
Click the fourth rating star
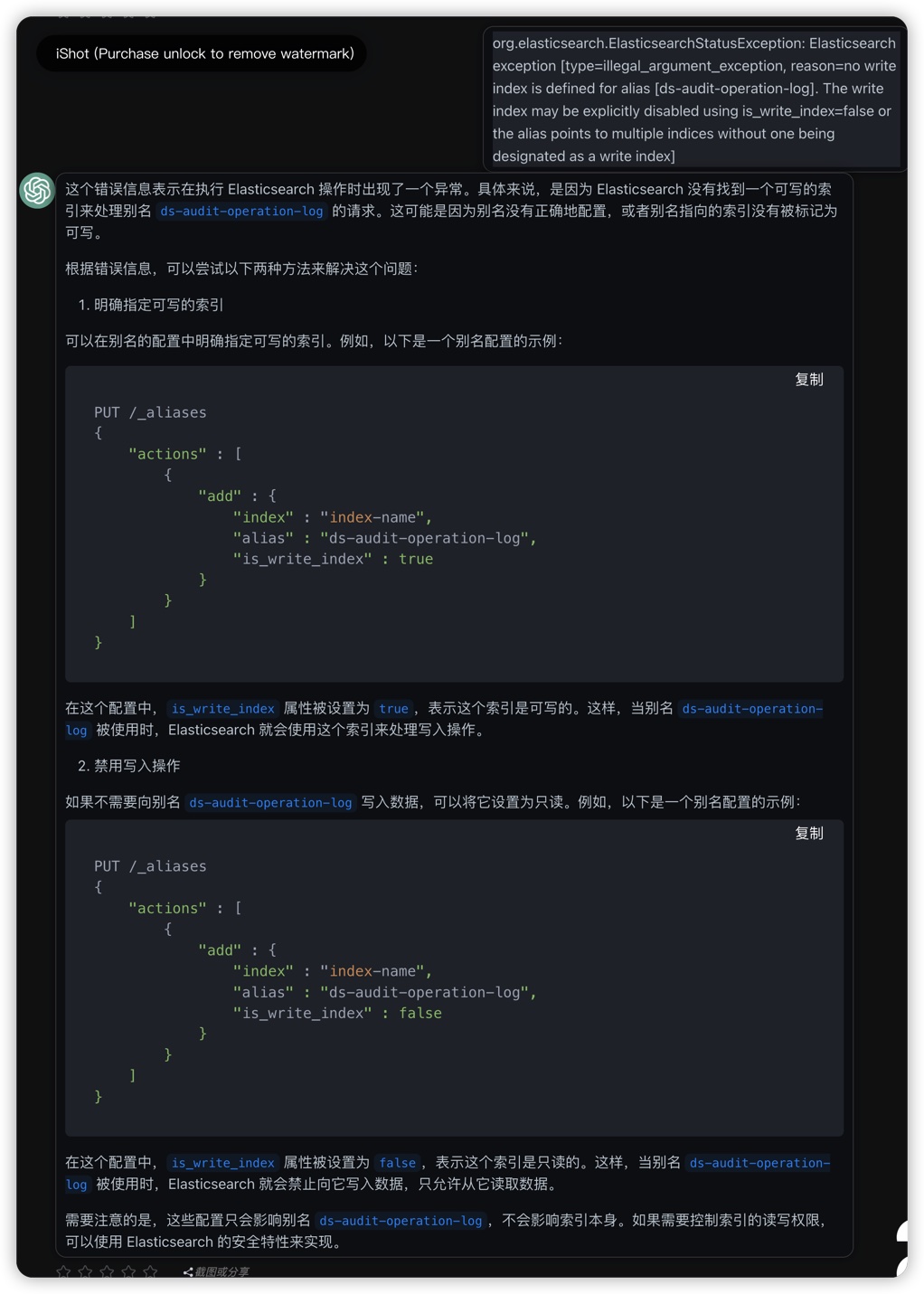(x=128, y=1271)
